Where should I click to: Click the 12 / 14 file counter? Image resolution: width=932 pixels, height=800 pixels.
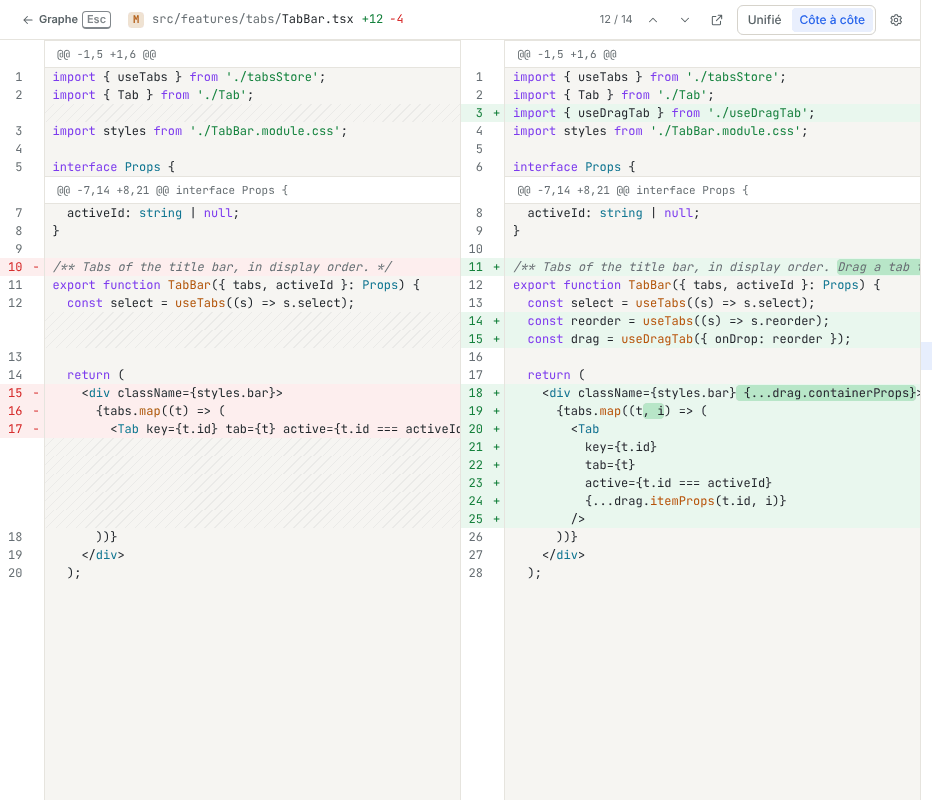tap(616, 20)
